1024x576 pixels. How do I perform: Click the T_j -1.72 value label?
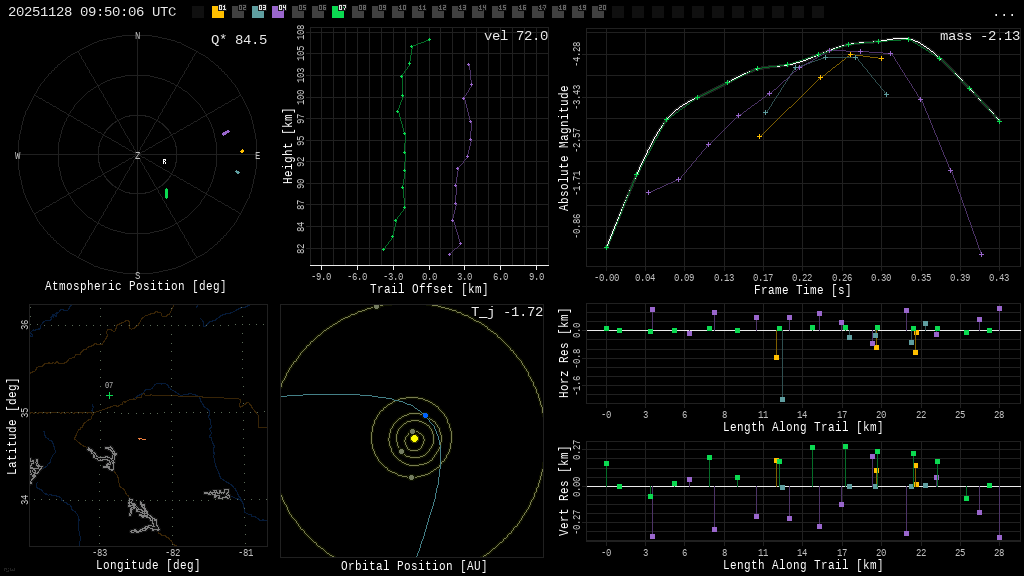(507, 312)
